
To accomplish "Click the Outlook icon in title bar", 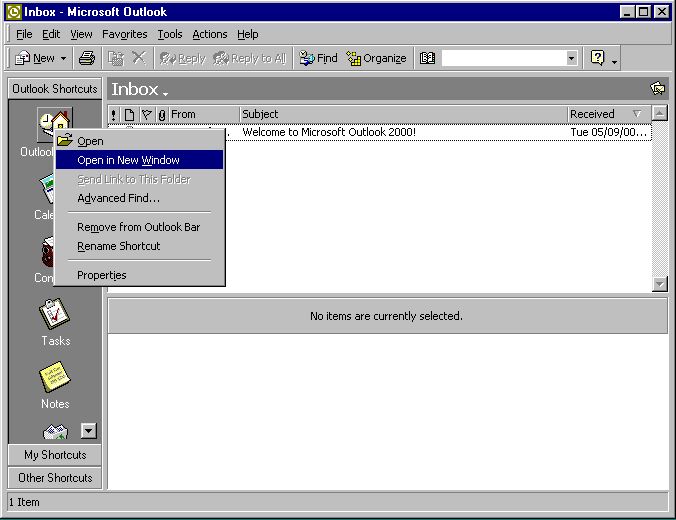I will [13, 12].
